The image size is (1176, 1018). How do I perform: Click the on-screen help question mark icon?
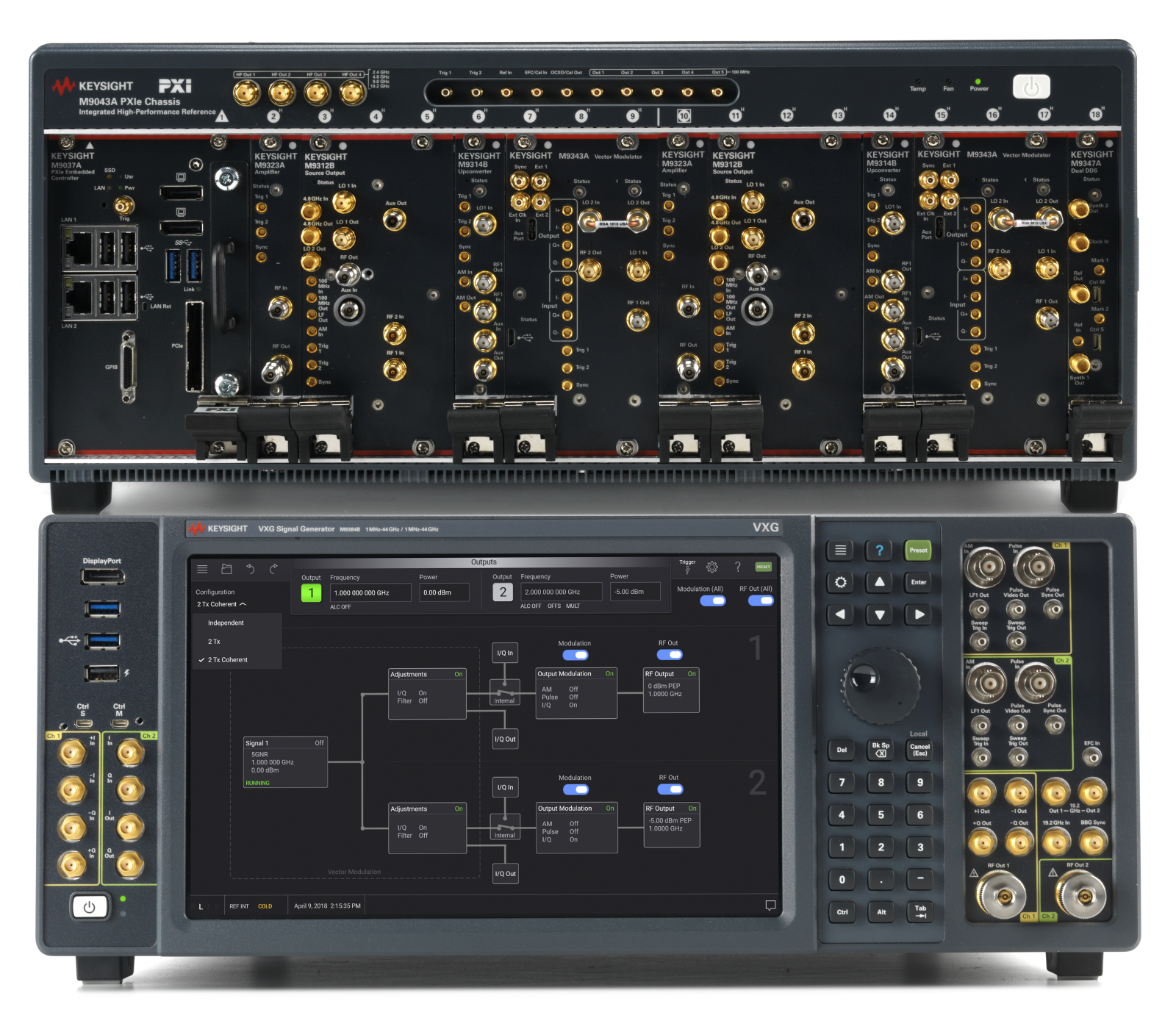[738, 566]
